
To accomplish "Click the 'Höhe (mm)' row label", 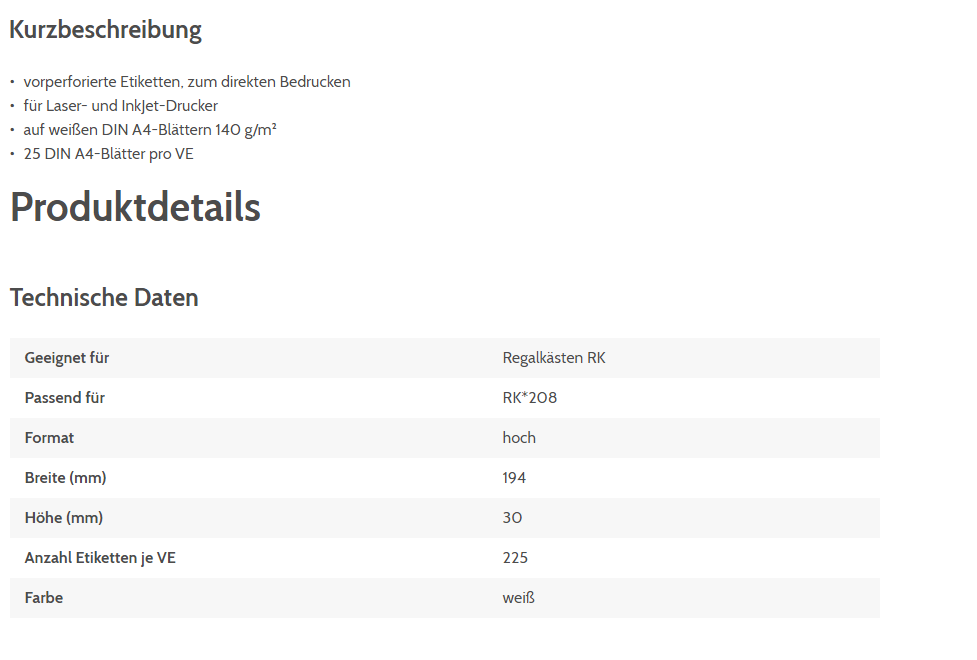I will [x=64, y=518].
